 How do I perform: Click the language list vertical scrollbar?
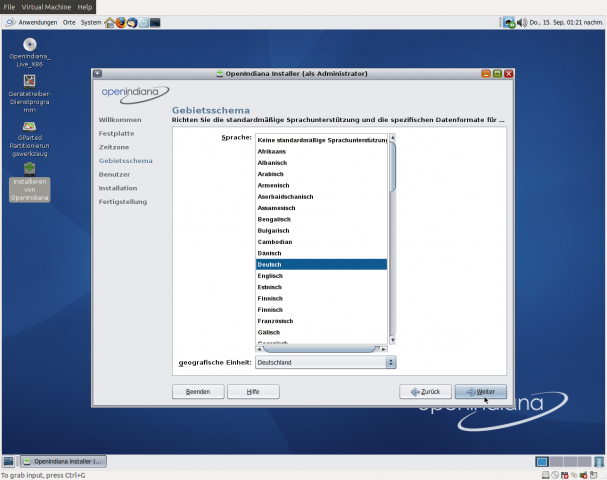click(392, 240)
